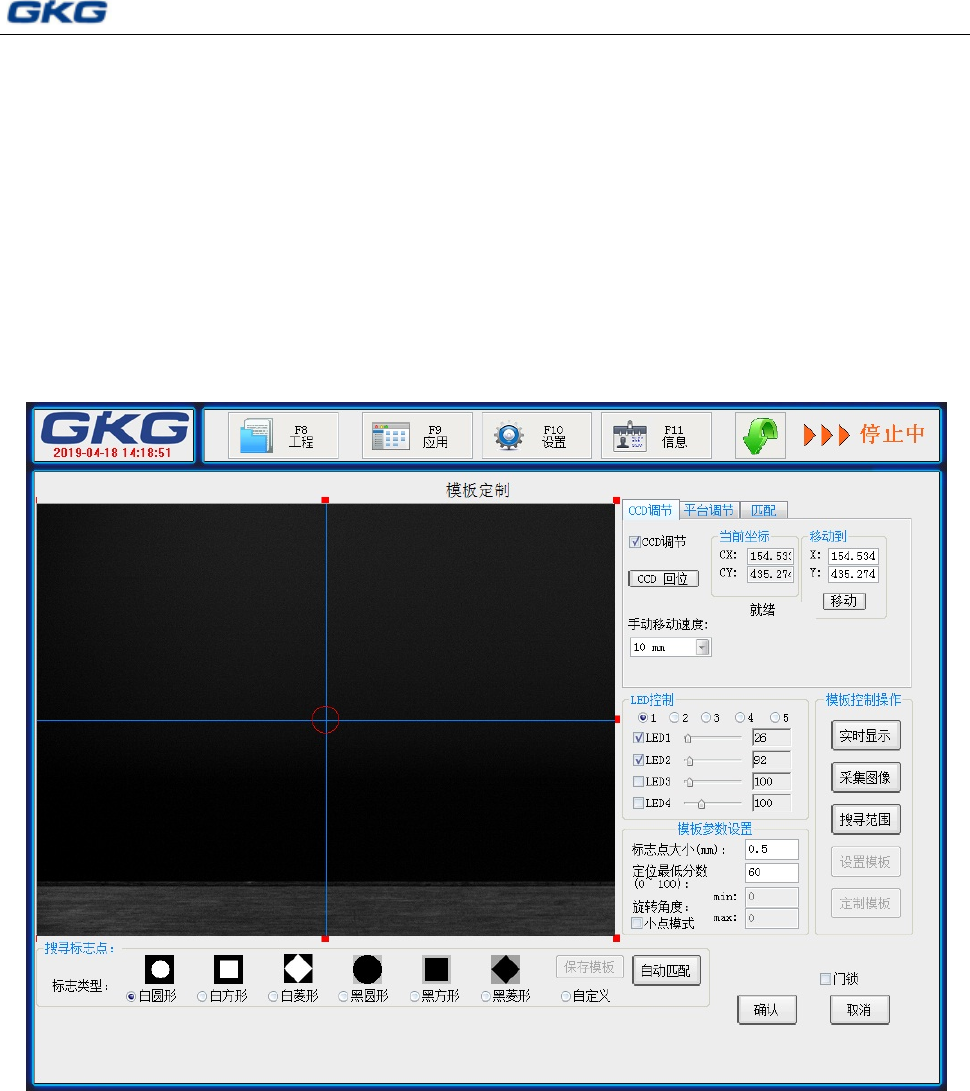
Task: Click the 确认 confirm button
Action: 767,1010
